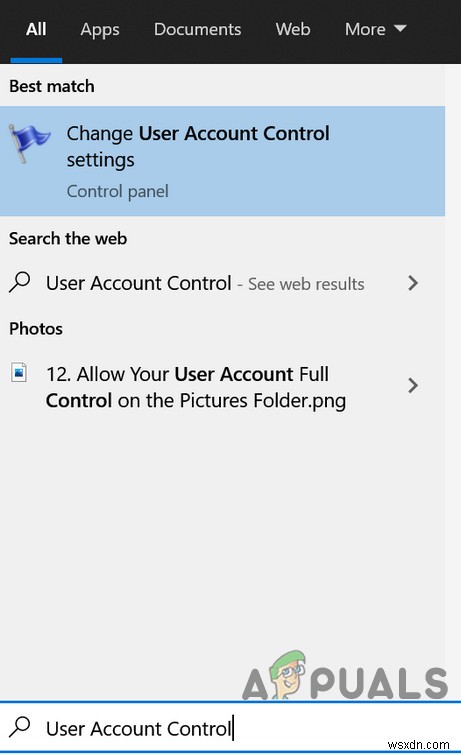Screen dimensions: 461x755
Task: Expand the User Account Control web result chevron
Action: pyautogui.click(x=412, y=283)
